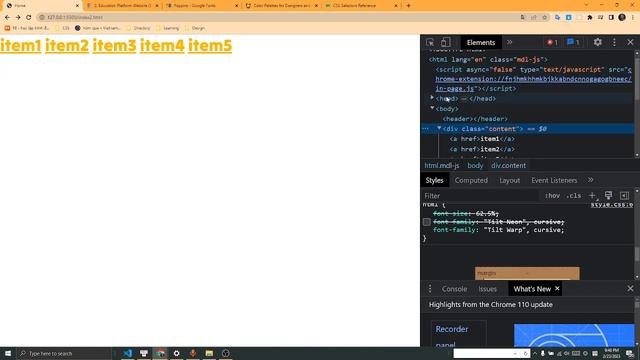Collapse the div class content node
This screenshot has width=640, height=360.
click(439, 128)
